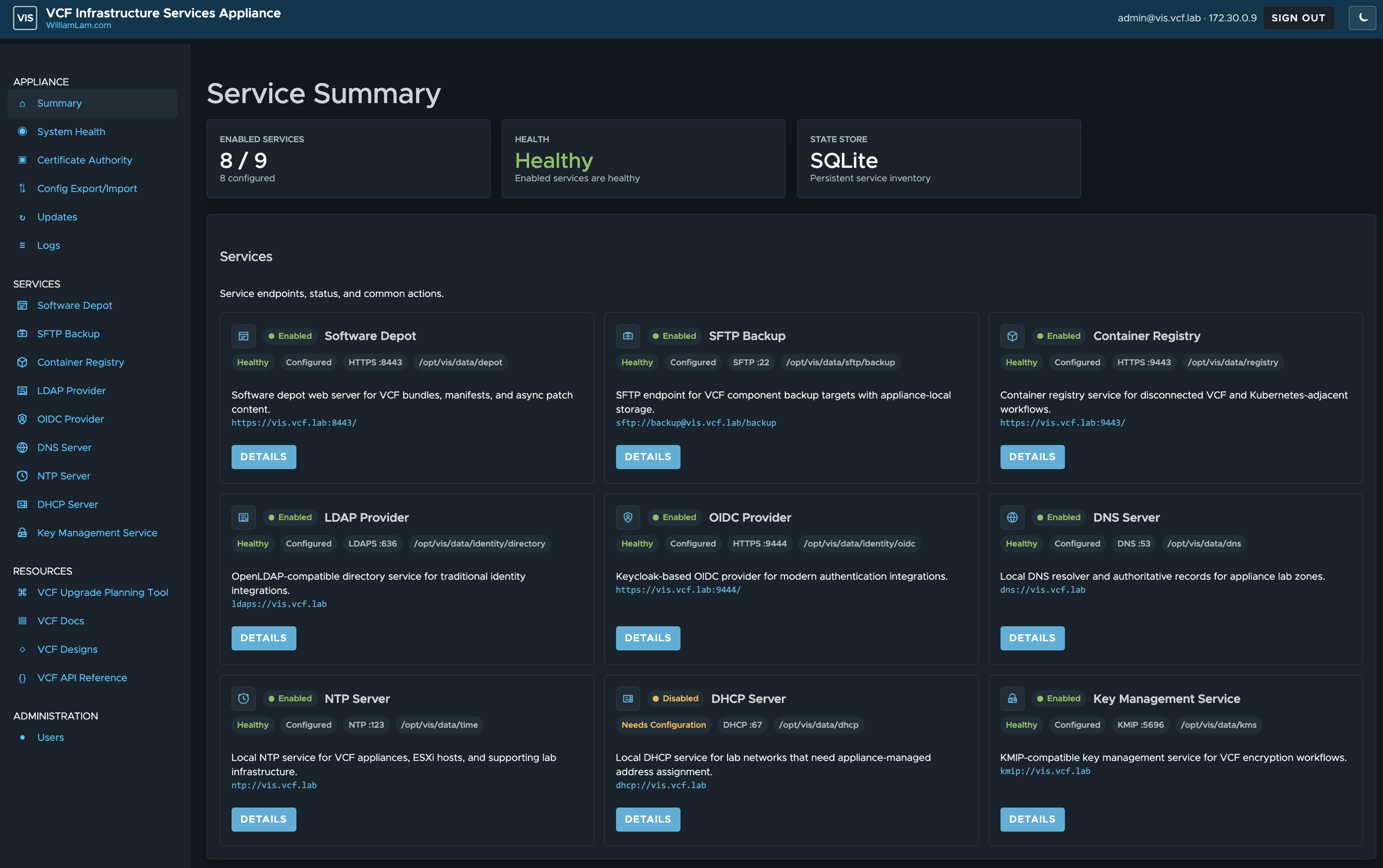Click SFTP Backup card icon

[x=628, y=336]
